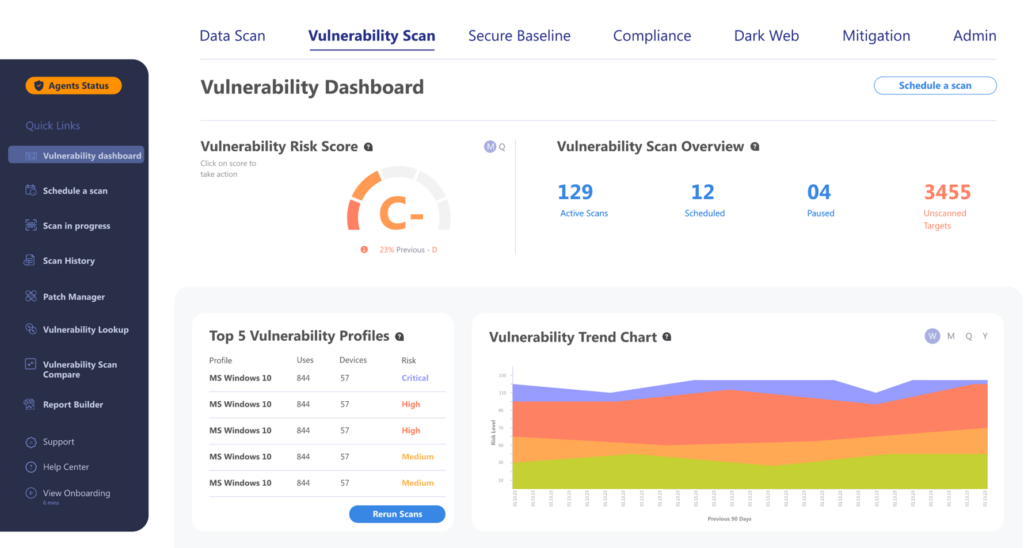Open Patch Manager sidebar link
The image size is (1024, 548).
74,297
